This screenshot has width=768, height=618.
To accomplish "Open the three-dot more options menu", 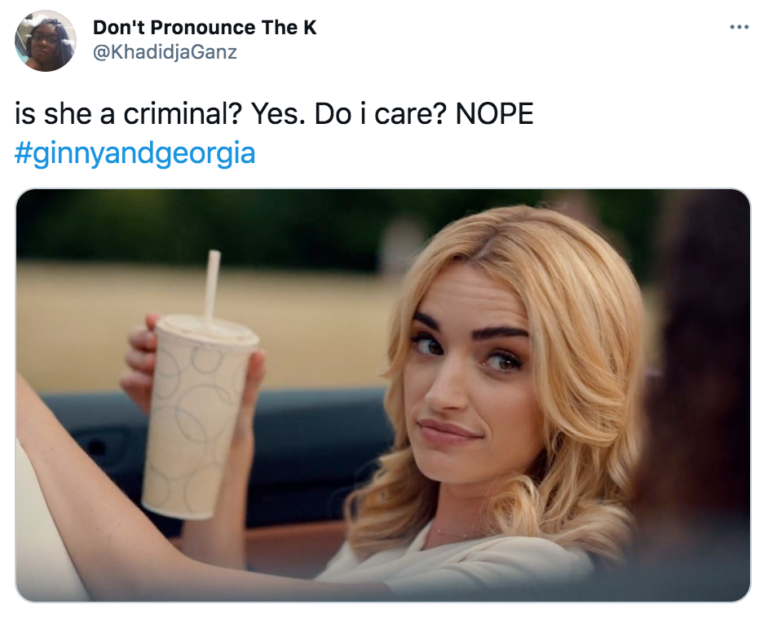I will 739,27.
